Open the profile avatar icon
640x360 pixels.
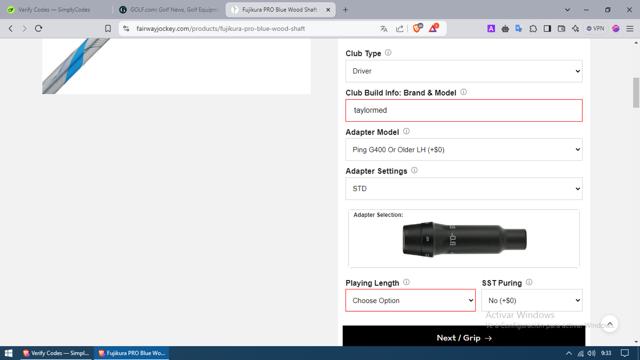[x=616, y=29]
